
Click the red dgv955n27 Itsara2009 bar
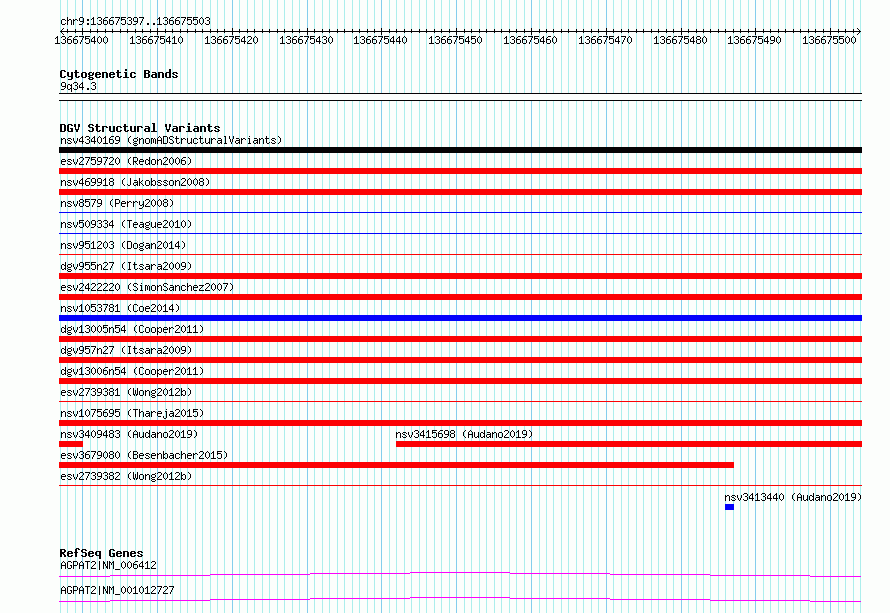pyautogui.click(x=460, y=276)
